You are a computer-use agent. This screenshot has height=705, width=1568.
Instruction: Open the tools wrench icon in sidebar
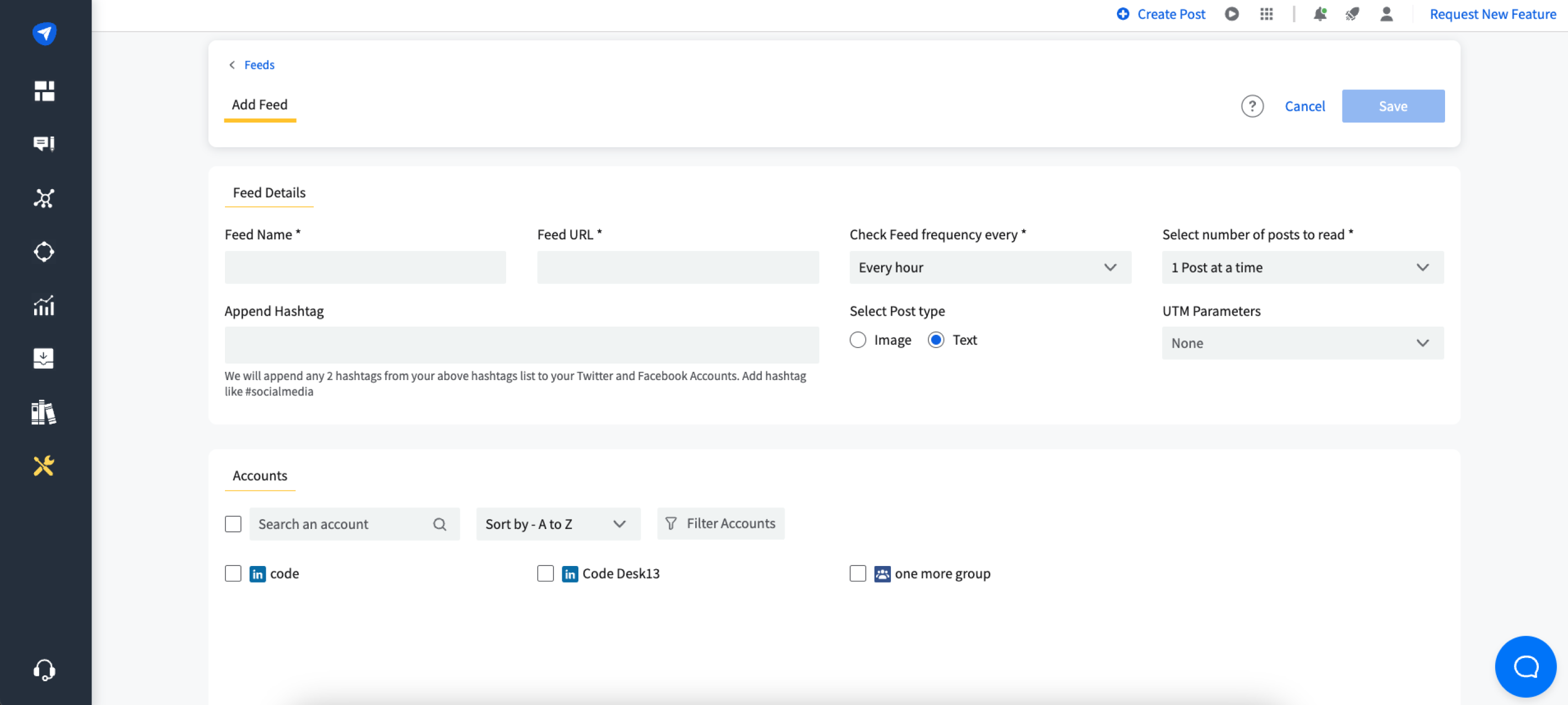44,466
